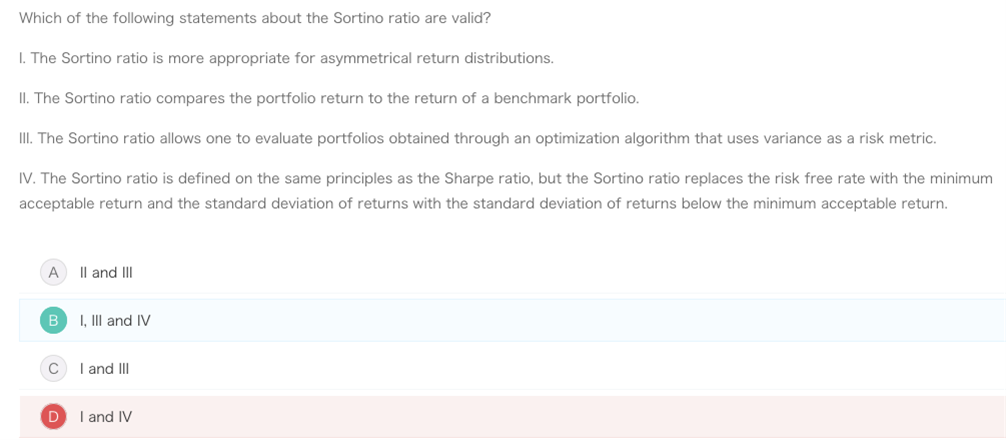The height and width of the screenshot is (440, 1006).
Task: Select the red D answer circle
Action: [53, 416]
